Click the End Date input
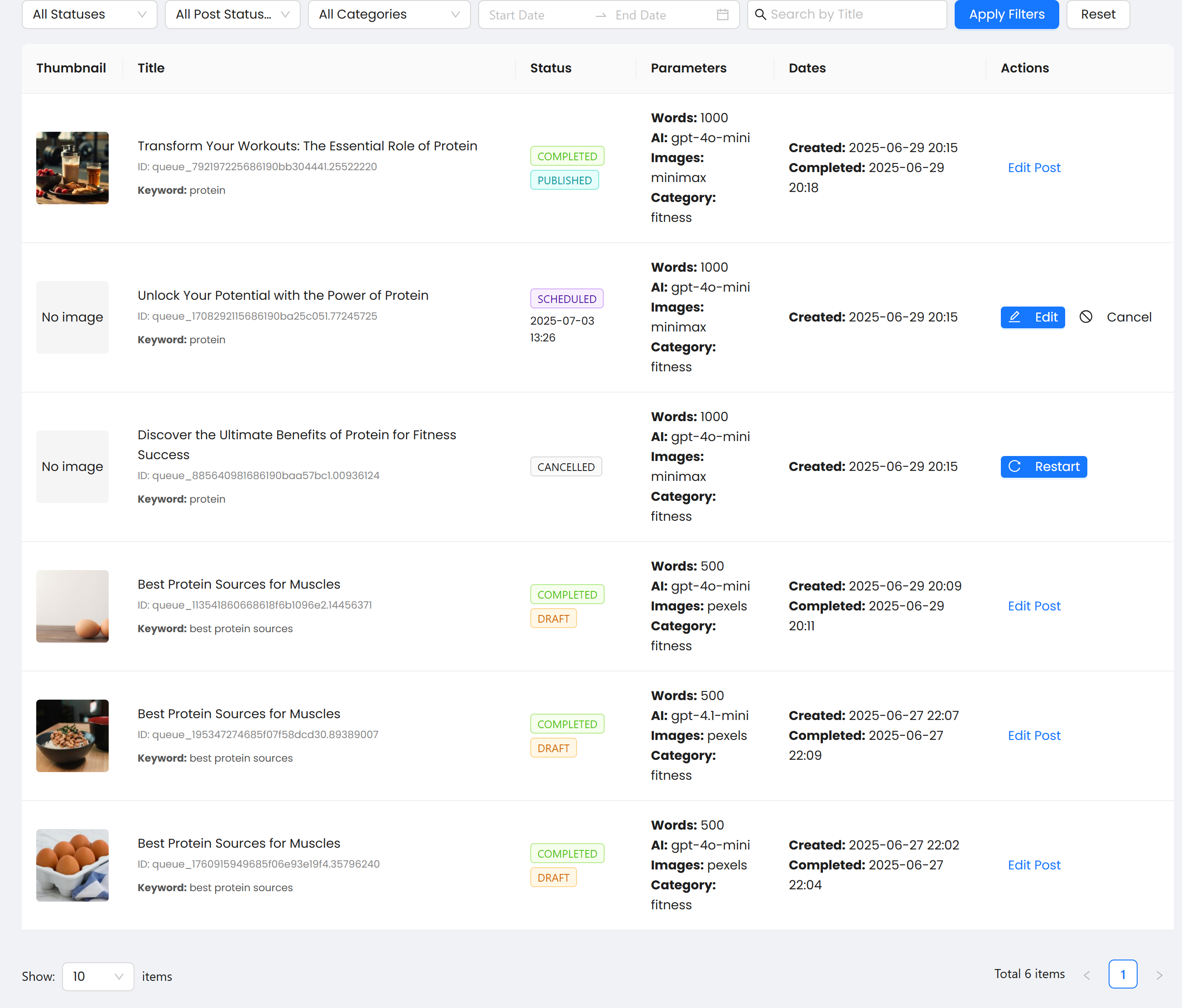 pos(656,15)
